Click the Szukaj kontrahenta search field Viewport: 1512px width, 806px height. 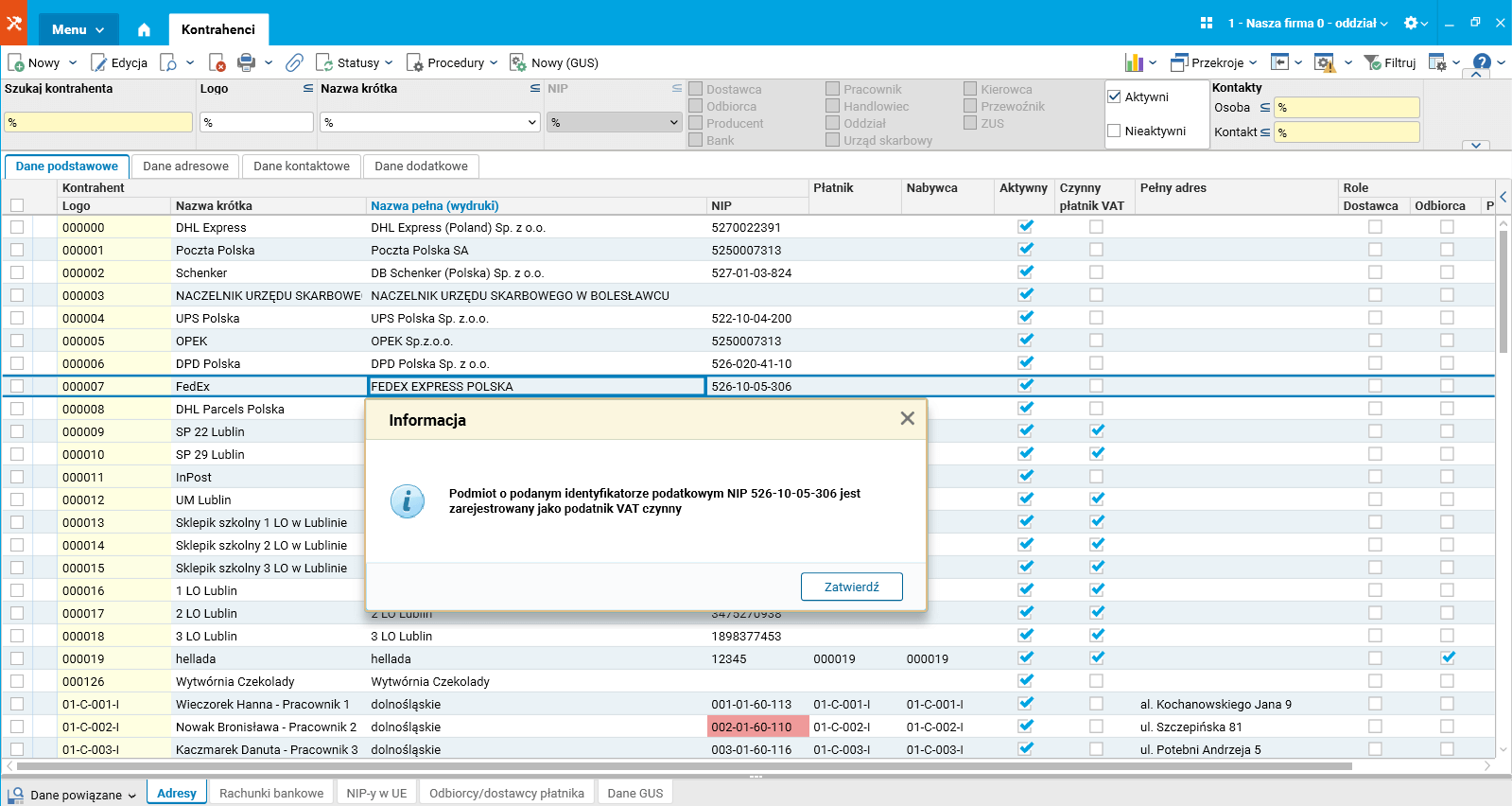(x=98, y=122)
